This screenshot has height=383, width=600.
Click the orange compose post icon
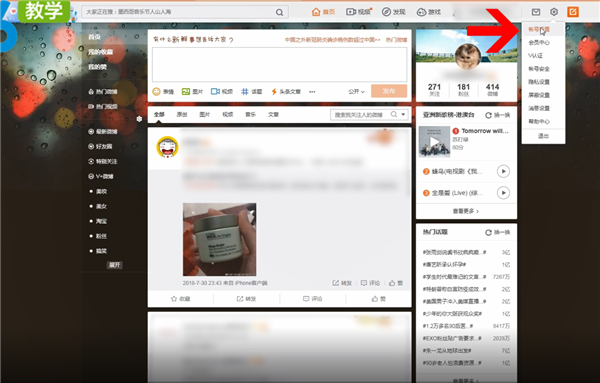573,12
